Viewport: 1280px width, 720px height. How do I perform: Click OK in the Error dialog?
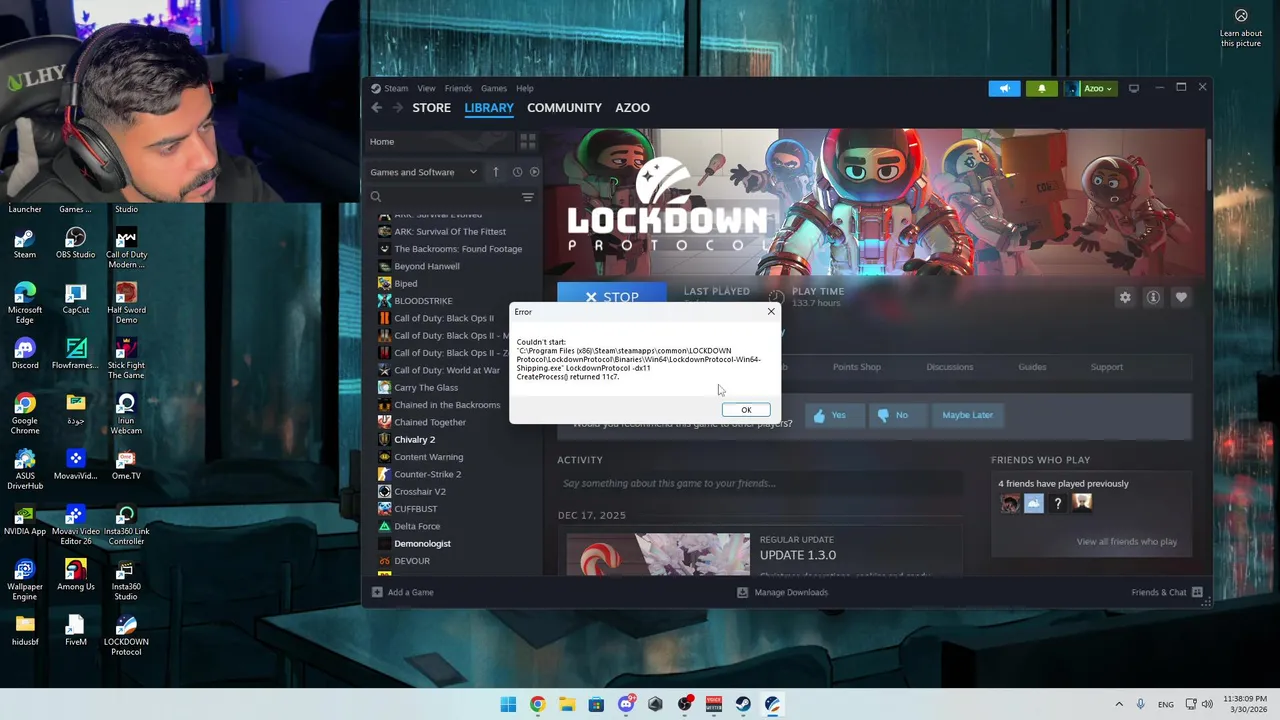[x=746, y=410]
